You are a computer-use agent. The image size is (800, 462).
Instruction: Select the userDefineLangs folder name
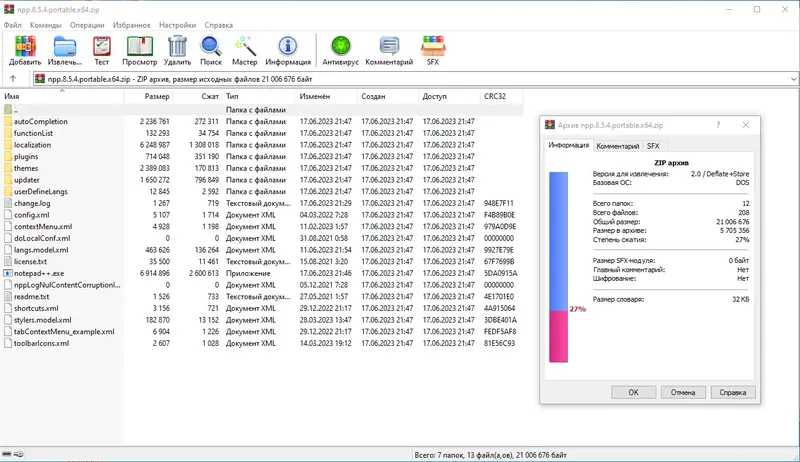[40, 192]
